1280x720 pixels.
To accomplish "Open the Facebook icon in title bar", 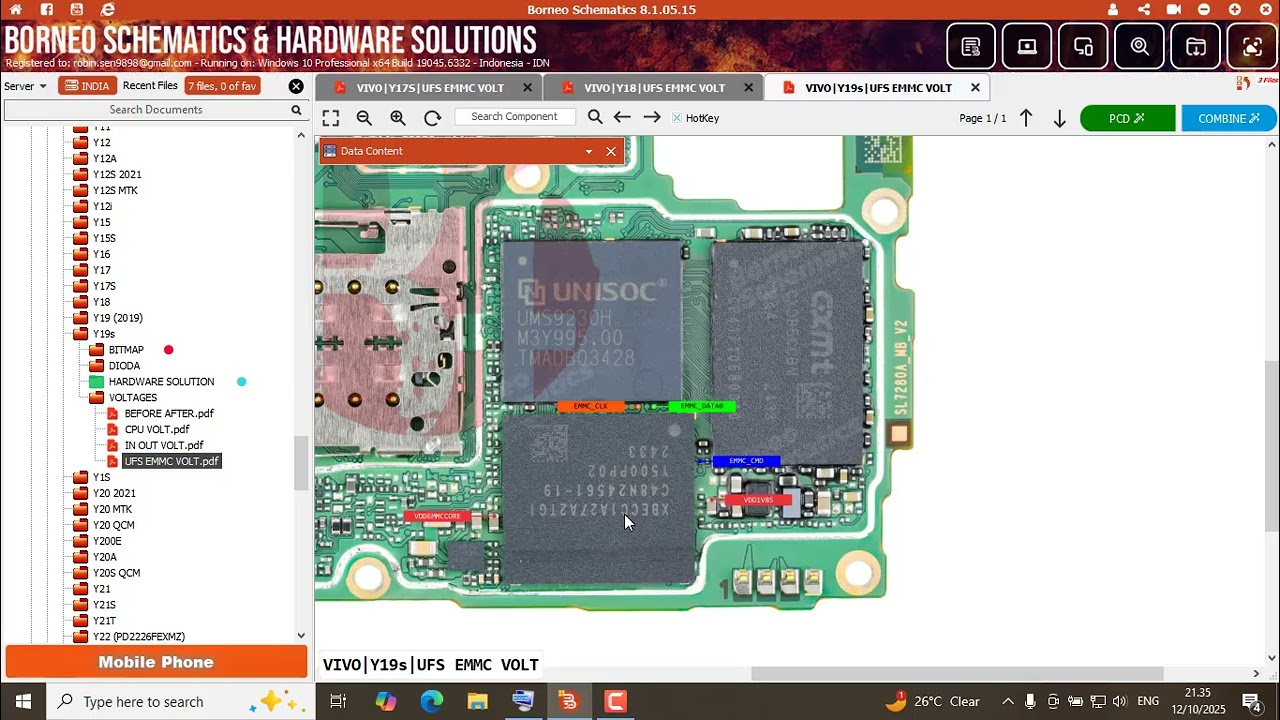I will tap(47, 10).
